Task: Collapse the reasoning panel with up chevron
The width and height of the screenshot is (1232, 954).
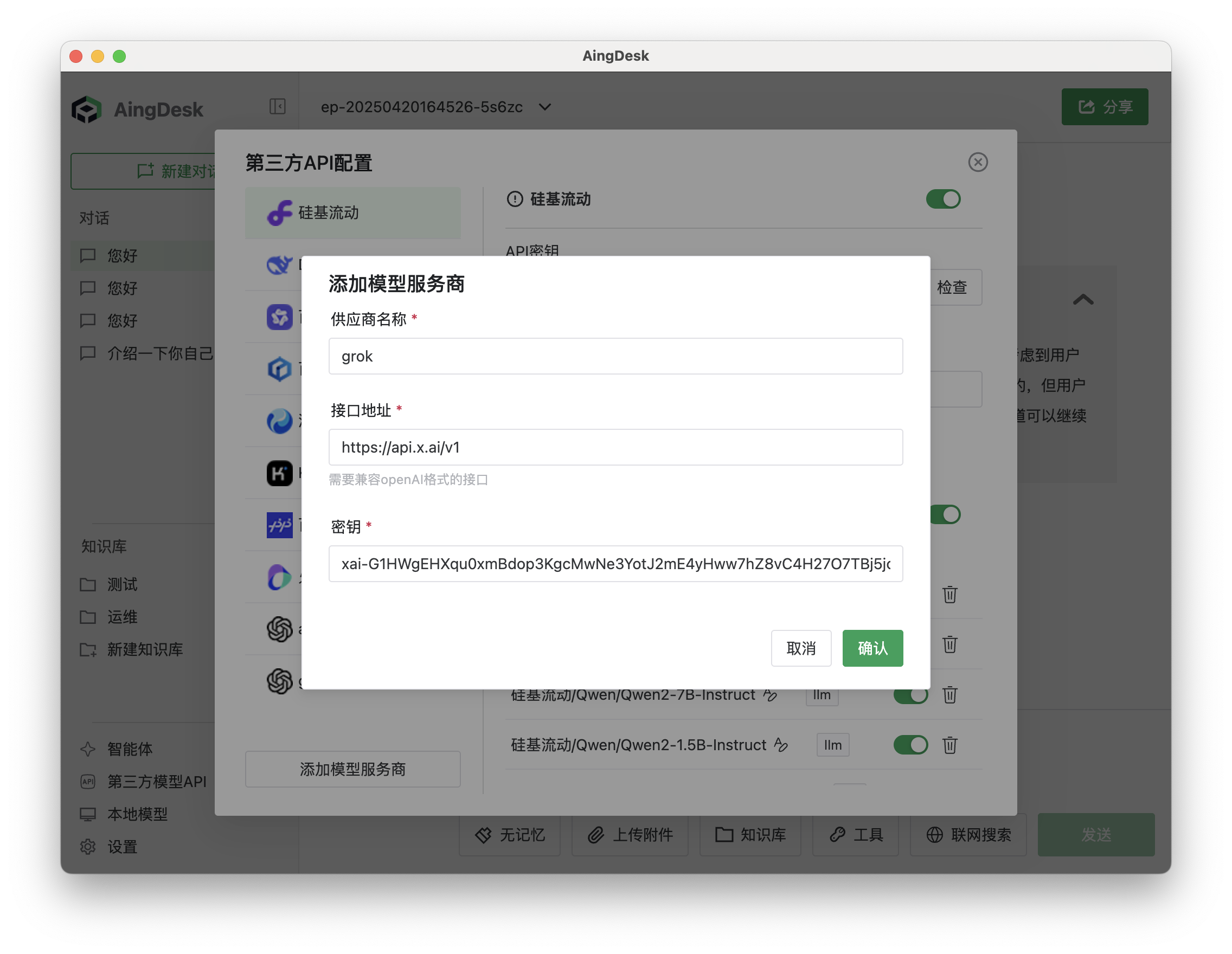Action: tap(1082, 300)
